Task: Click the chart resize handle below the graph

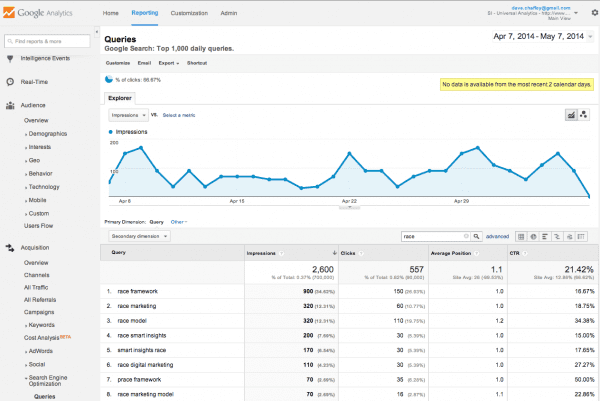Action: pyautogui.click(x=349, y=208)
